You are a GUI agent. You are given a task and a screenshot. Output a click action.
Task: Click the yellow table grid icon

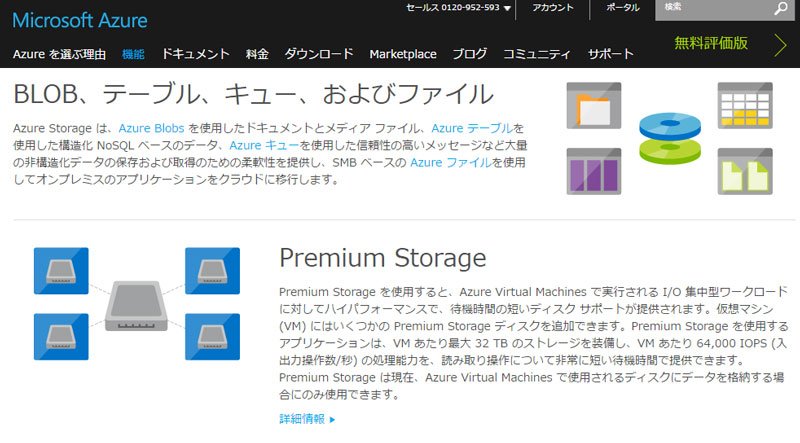[745, 106]
